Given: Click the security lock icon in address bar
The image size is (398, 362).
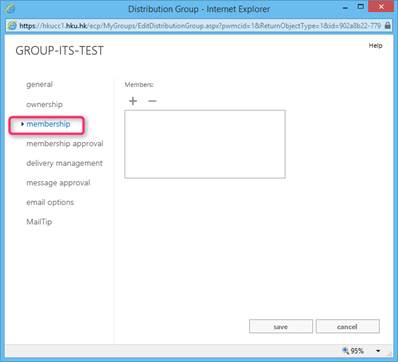Looking at the screenshot, I should pyautogui.click(x=387, y=26).
